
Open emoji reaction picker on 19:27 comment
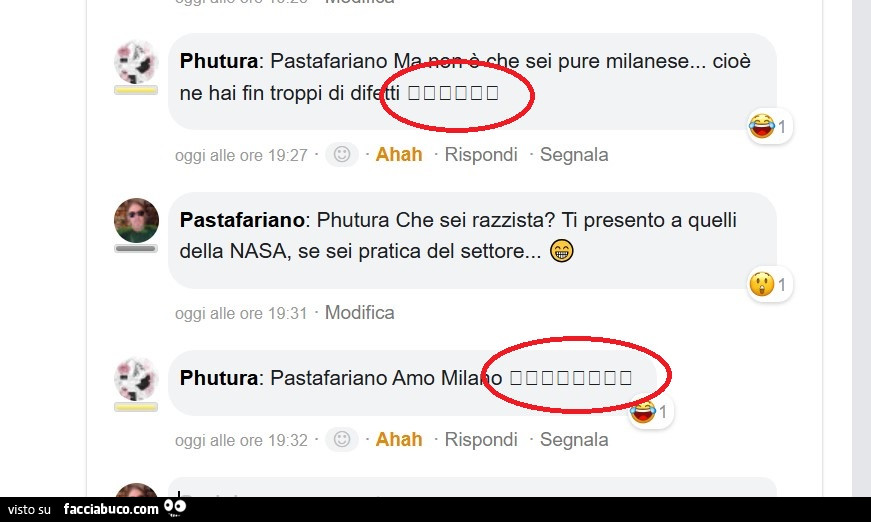[342, 154]
